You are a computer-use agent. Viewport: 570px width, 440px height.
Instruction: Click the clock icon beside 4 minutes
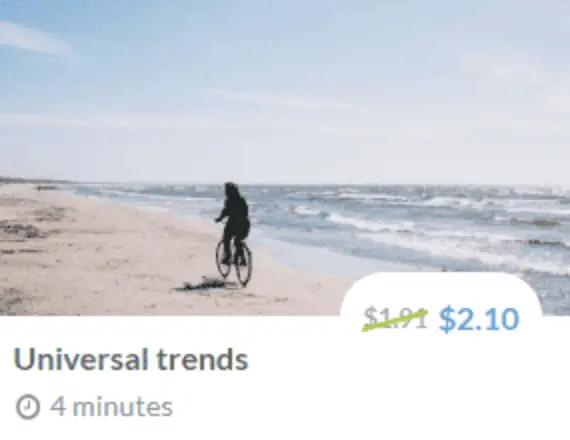point(28,408)
